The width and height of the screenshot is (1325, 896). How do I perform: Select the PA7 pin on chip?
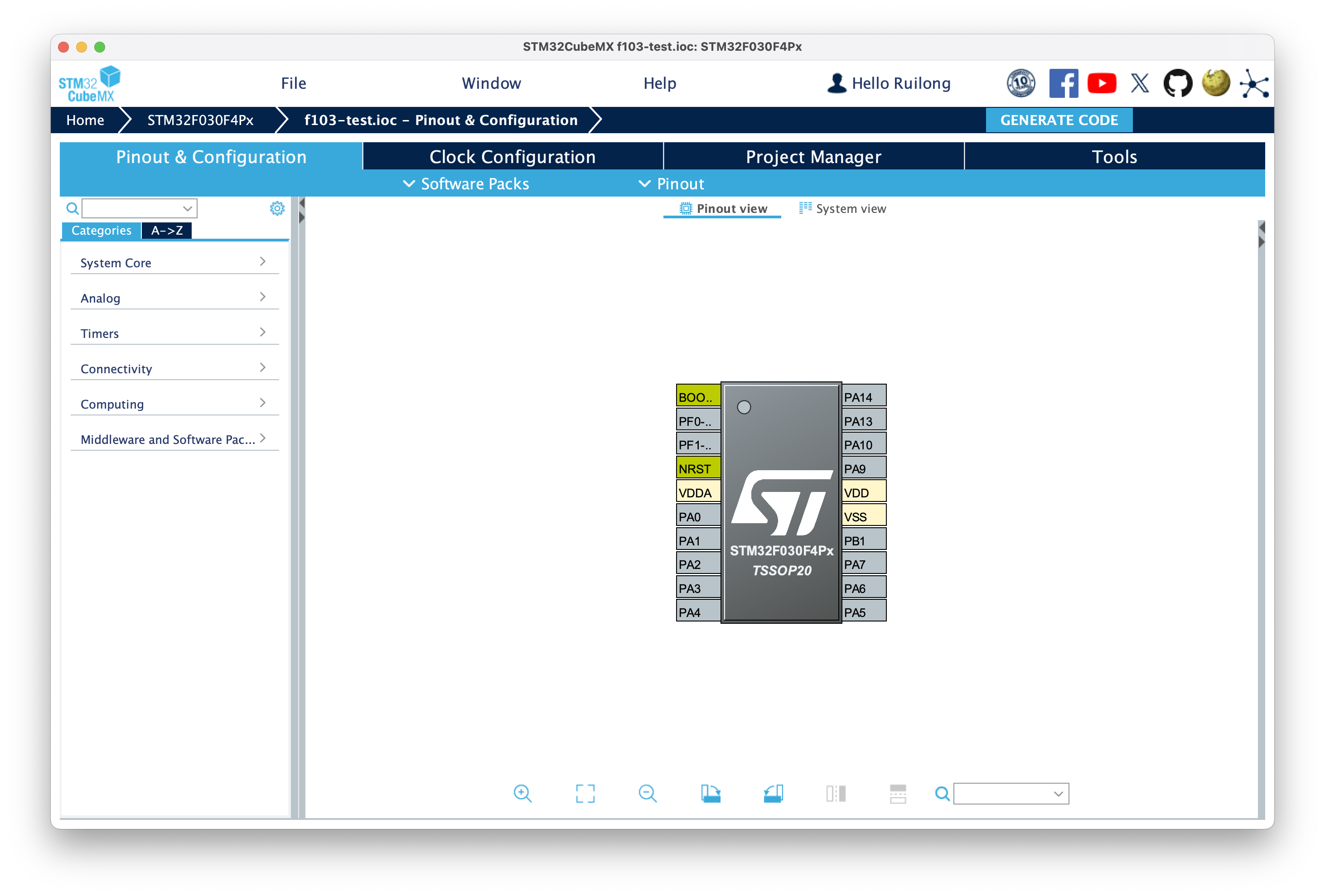(x=864, y=564)
